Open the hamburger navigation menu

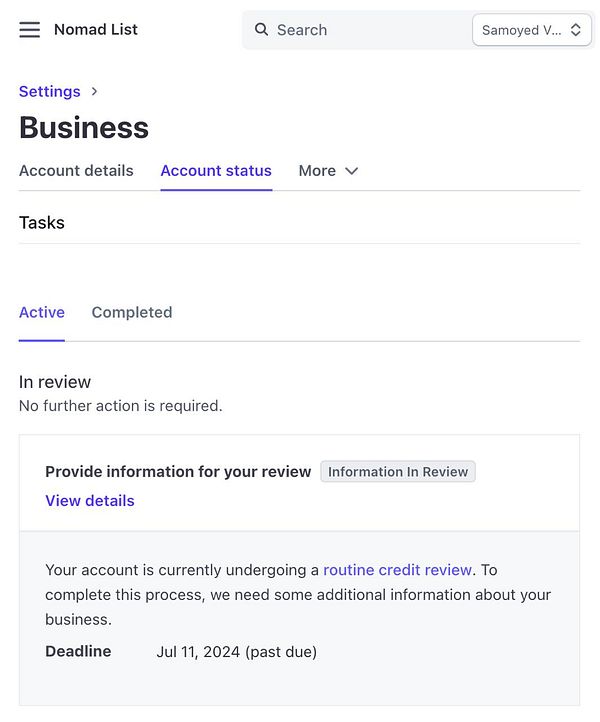click(x=30, y=30)
